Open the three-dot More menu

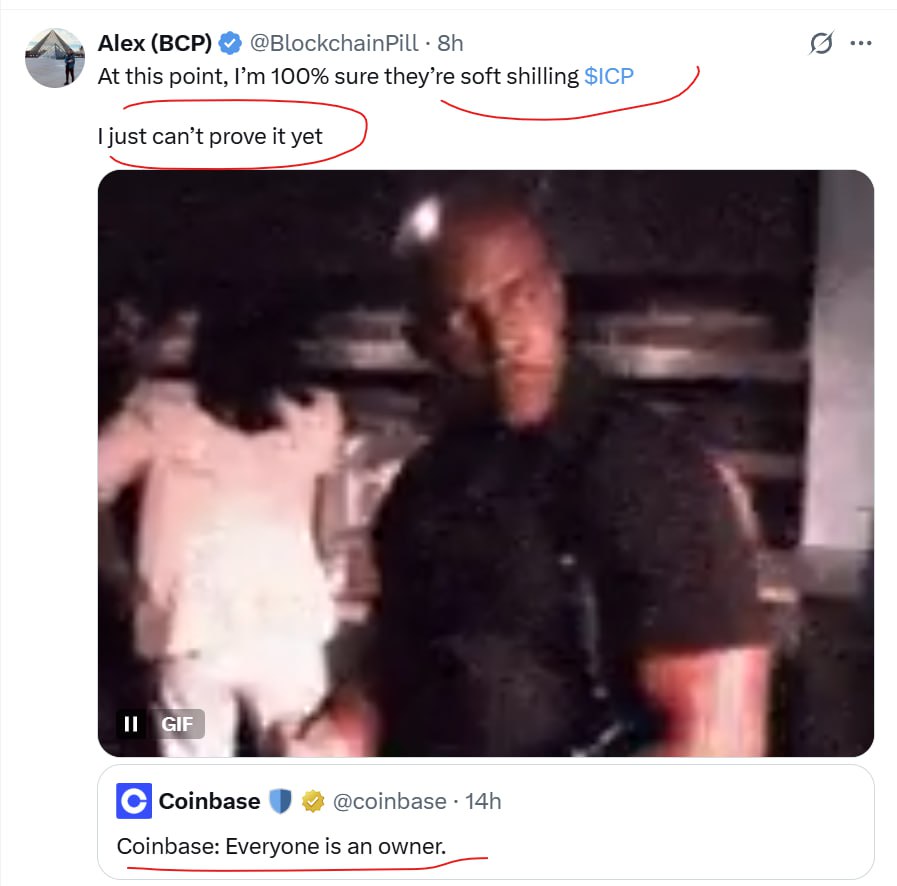860,44
